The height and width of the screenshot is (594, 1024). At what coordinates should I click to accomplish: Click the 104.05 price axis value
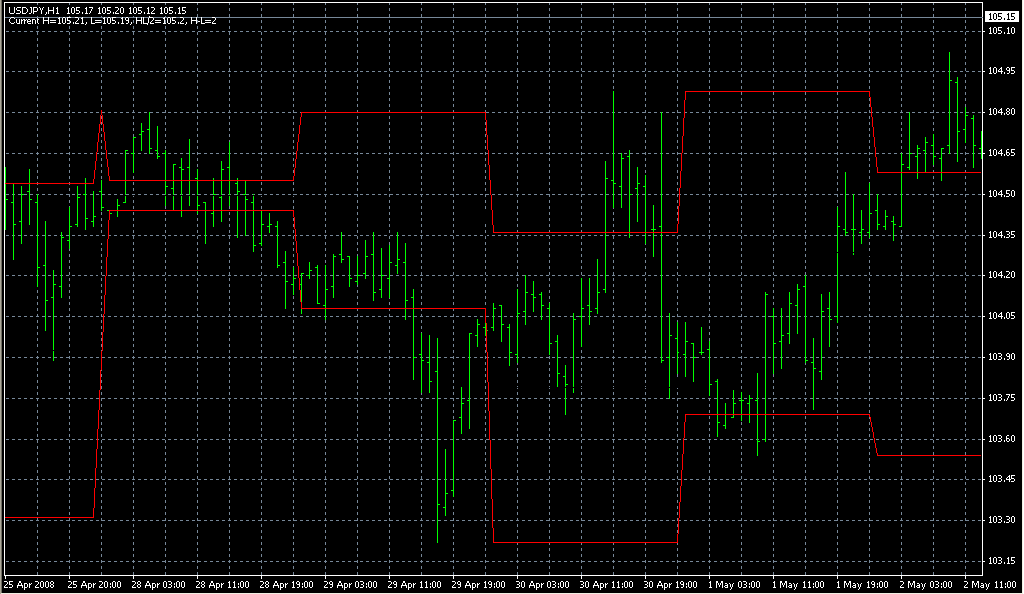1002,316
